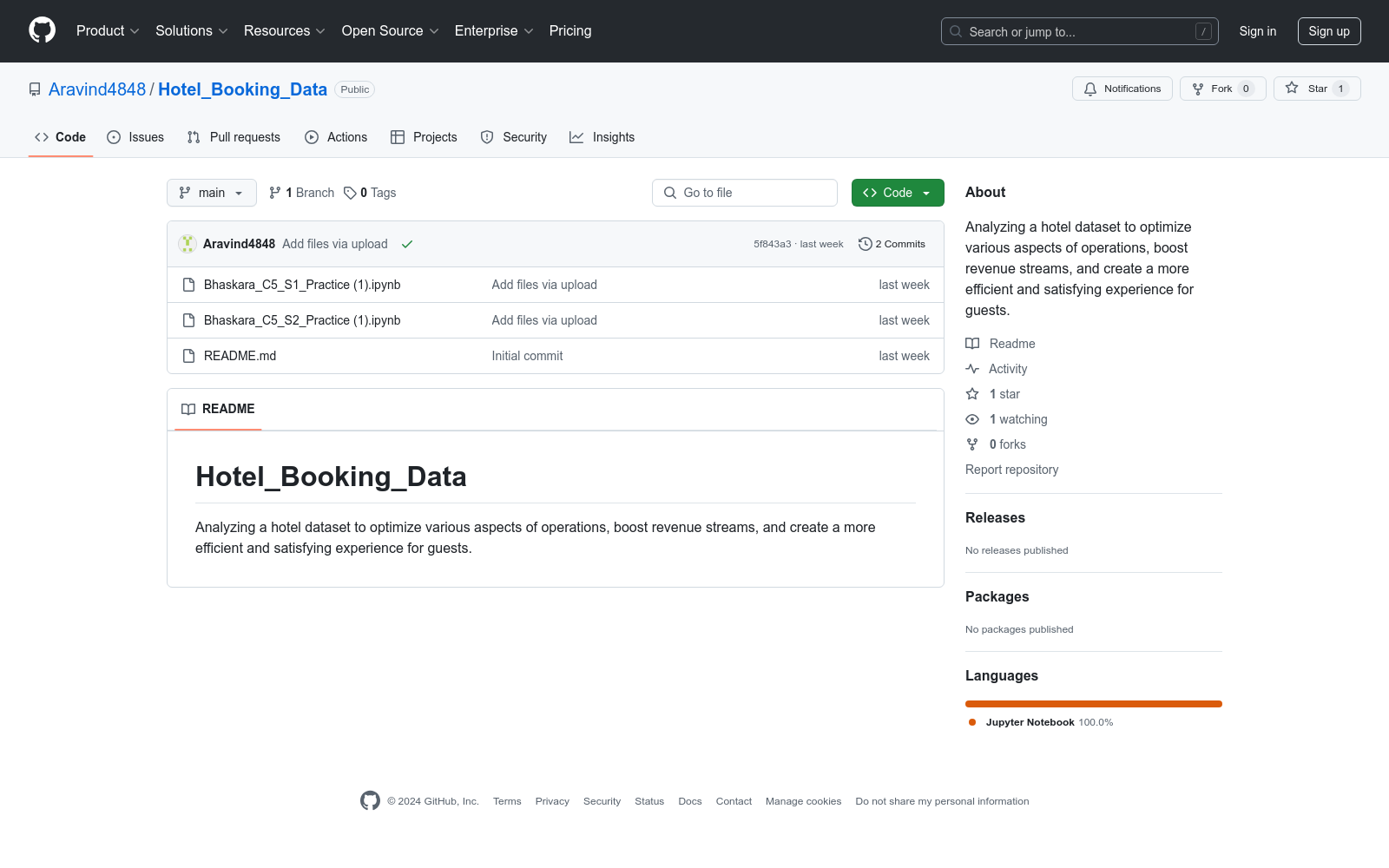Expand the Solutions menu
This screenshot has height=868, width=1389.
click(x=192, y=30)
